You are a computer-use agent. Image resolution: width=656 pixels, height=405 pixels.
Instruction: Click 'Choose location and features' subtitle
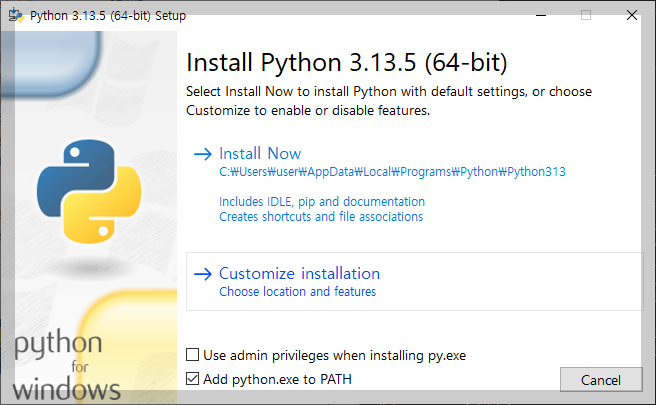297,292
